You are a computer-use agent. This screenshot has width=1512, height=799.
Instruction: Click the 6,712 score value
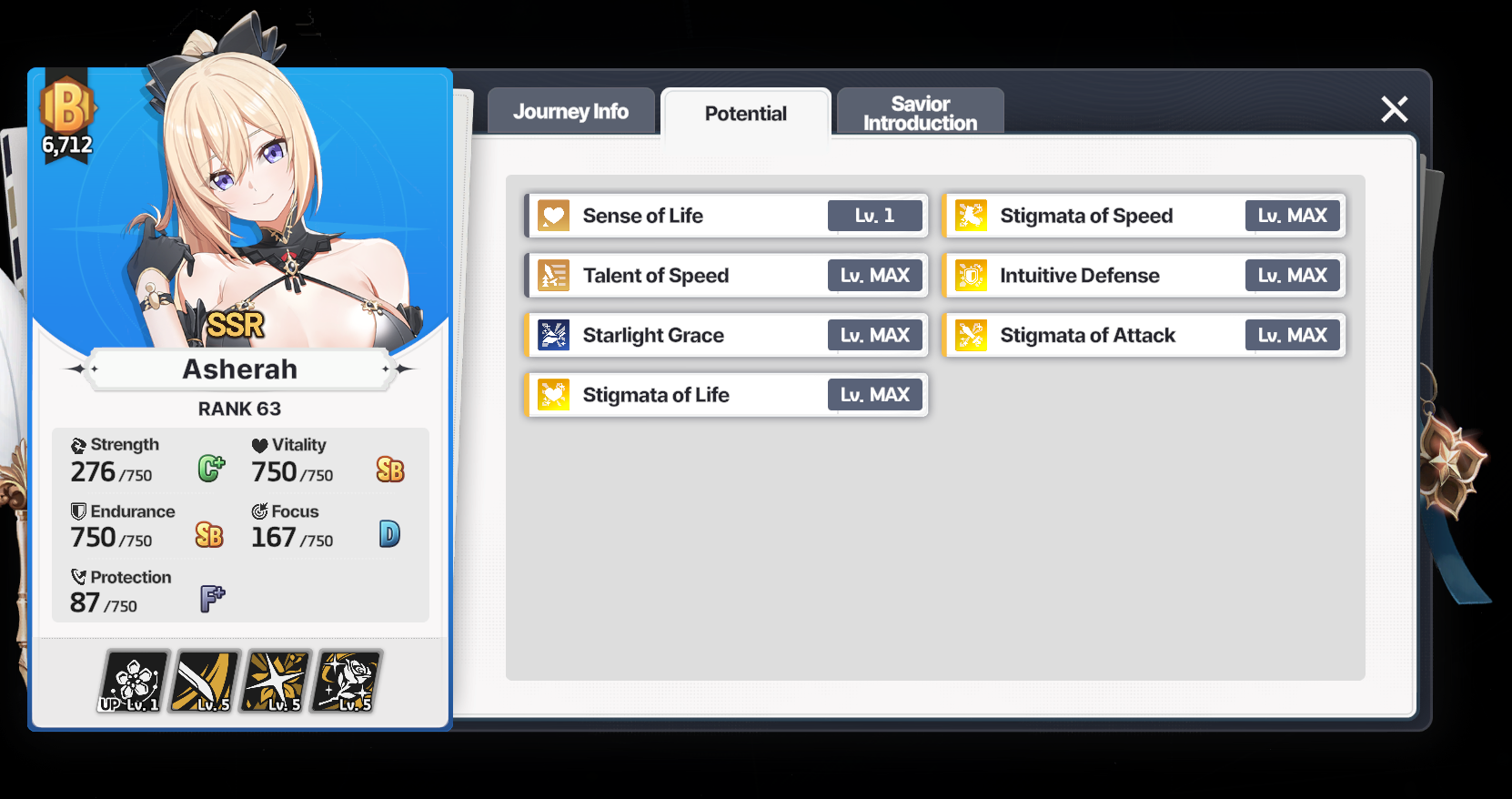67,145
